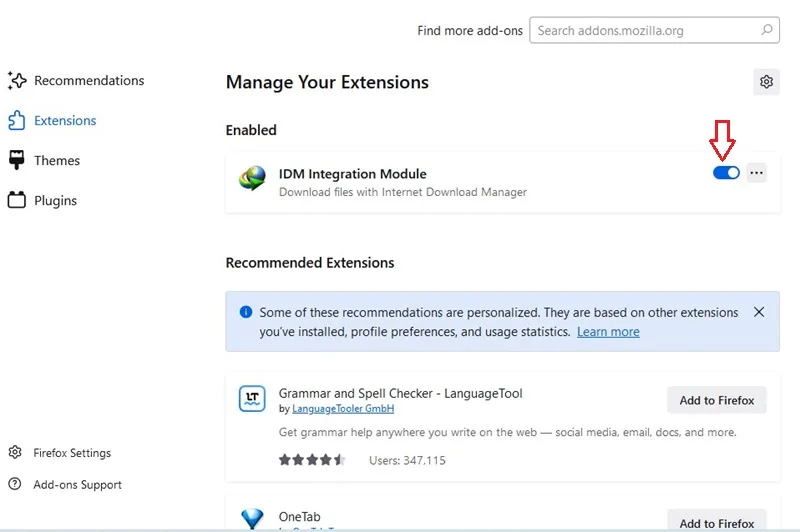Click the blue info icon in notice

coord(246,312)
